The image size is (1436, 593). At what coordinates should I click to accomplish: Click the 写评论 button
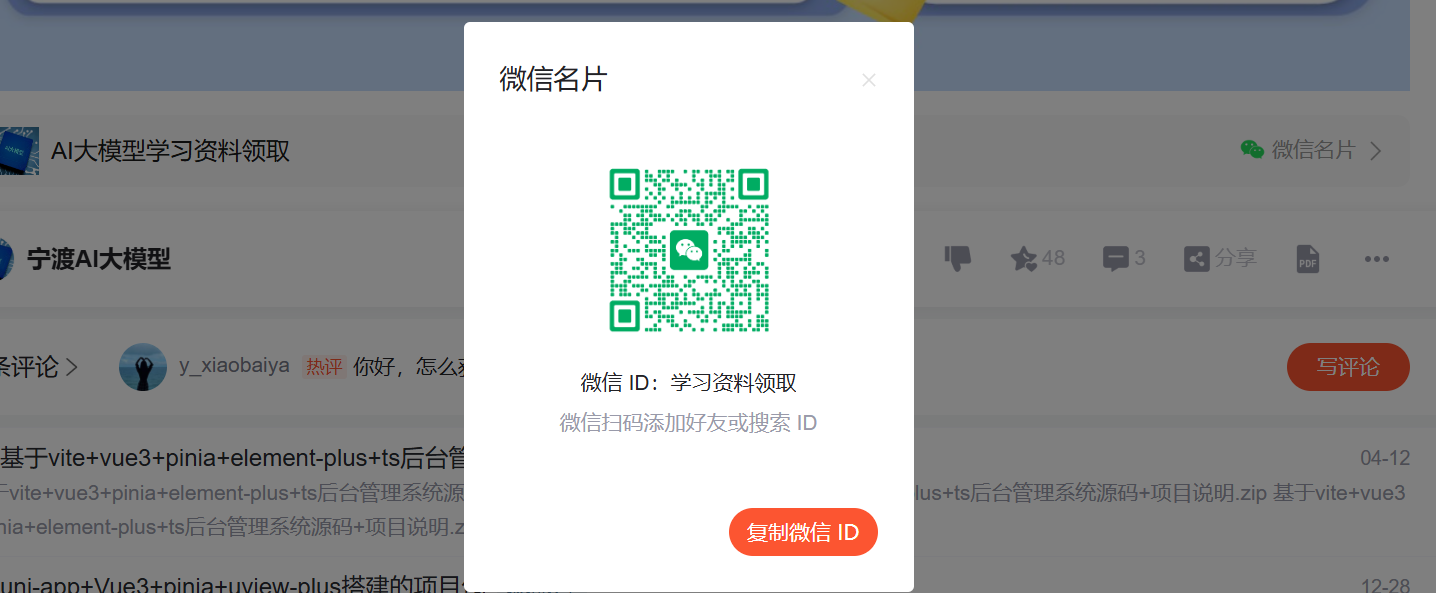[1347, 367]
